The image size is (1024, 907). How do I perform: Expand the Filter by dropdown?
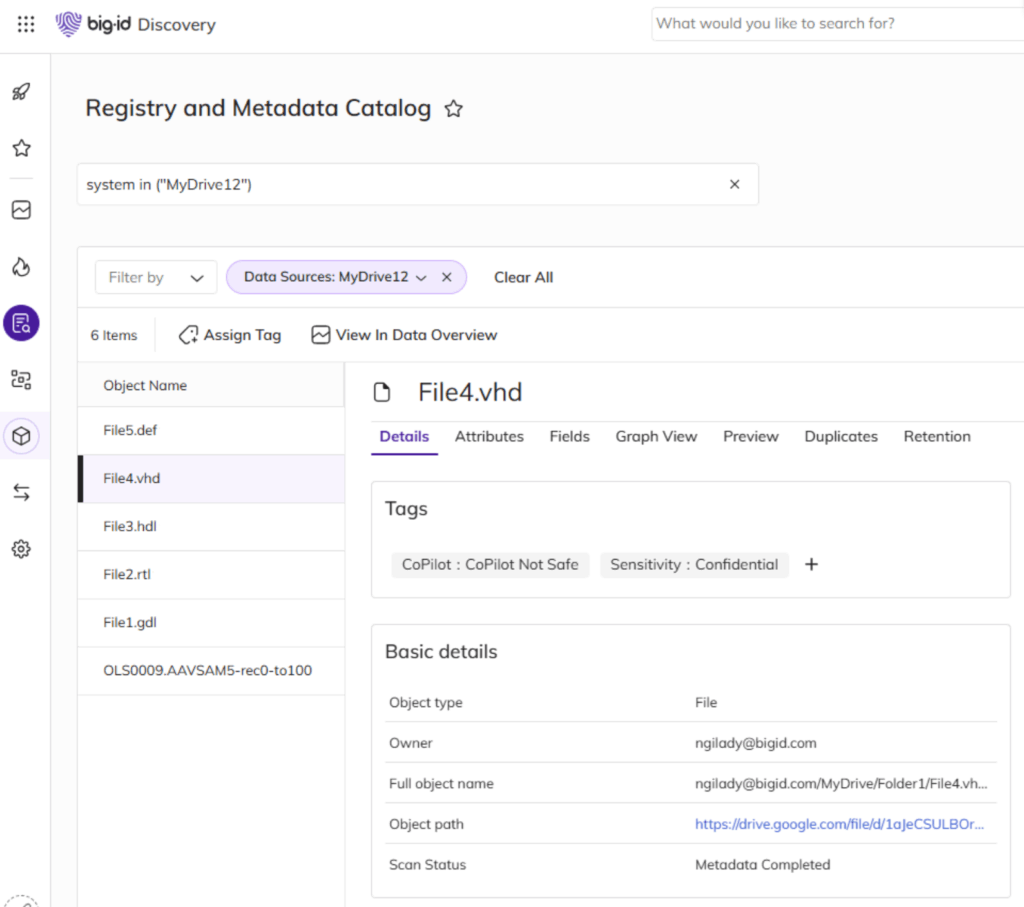tap(156, 277)
